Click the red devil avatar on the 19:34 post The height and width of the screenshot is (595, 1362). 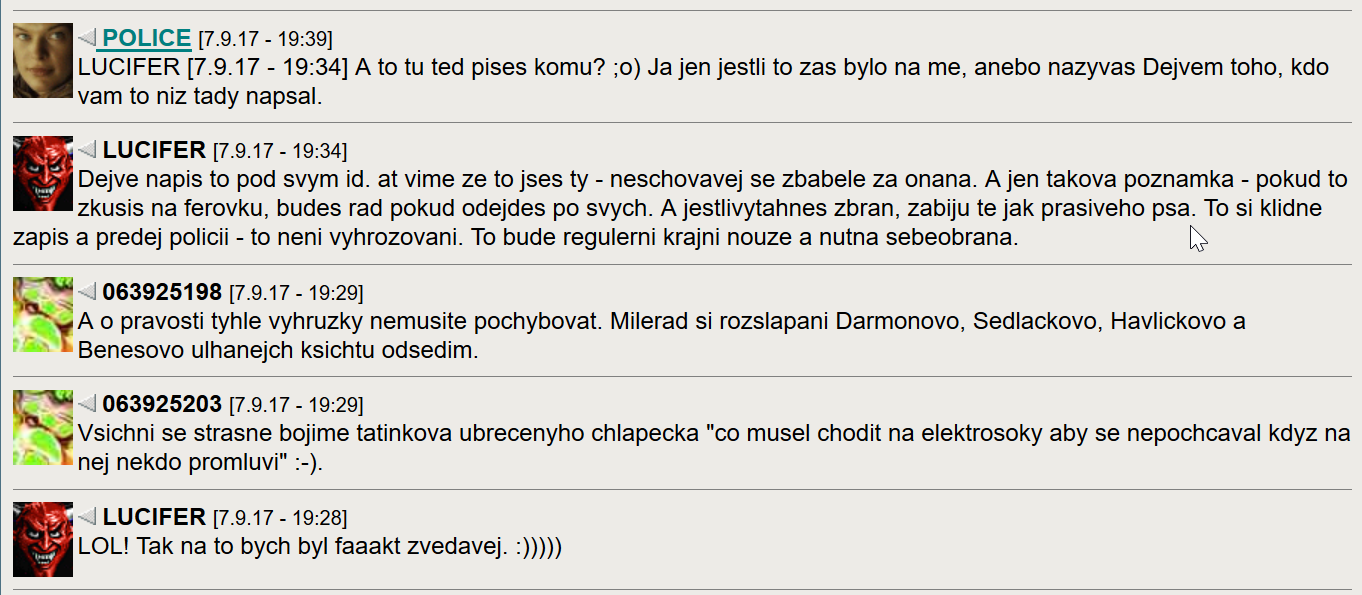(x=43, y=173)
